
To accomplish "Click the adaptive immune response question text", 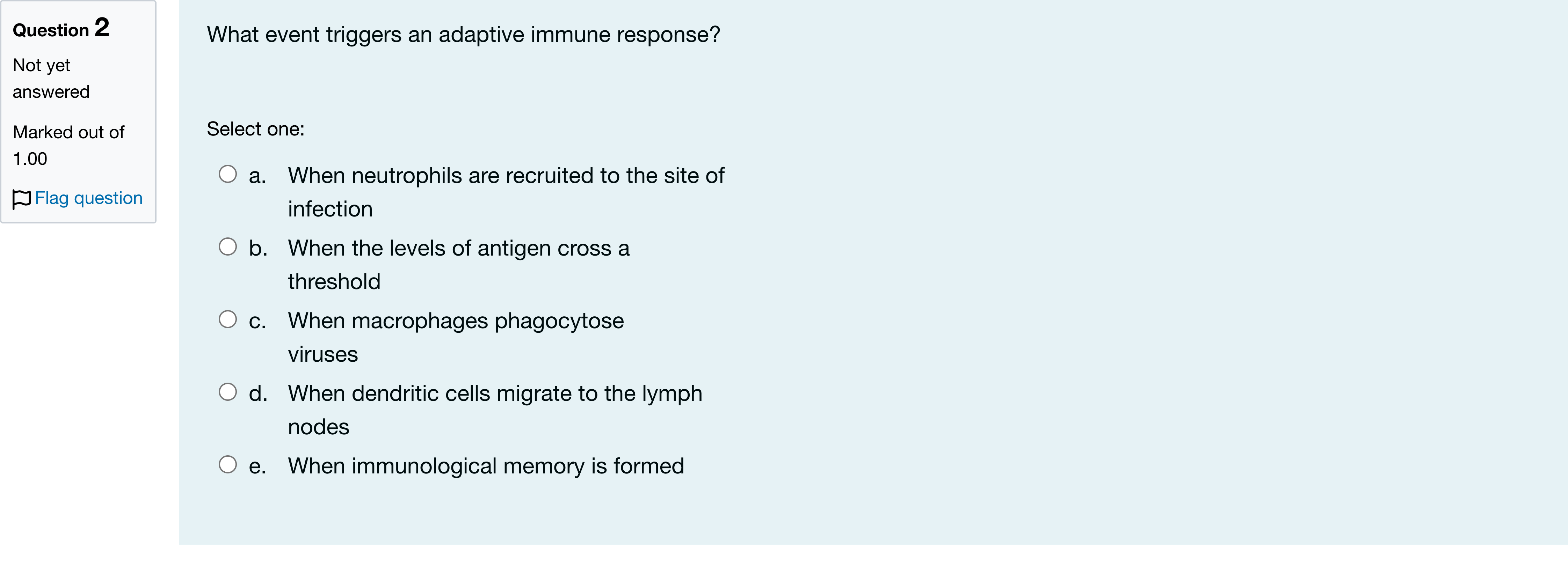I will pyautogui.click(x=463, y=35).
